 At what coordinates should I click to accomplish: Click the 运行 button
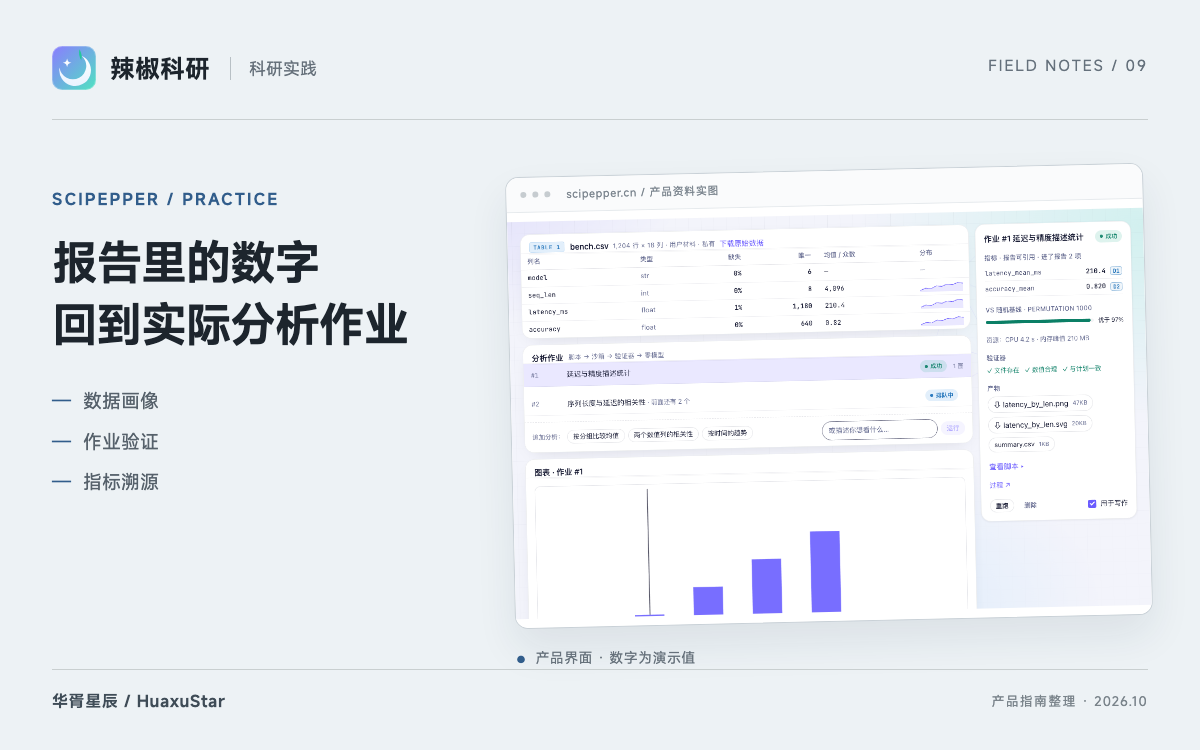[952, 428]
